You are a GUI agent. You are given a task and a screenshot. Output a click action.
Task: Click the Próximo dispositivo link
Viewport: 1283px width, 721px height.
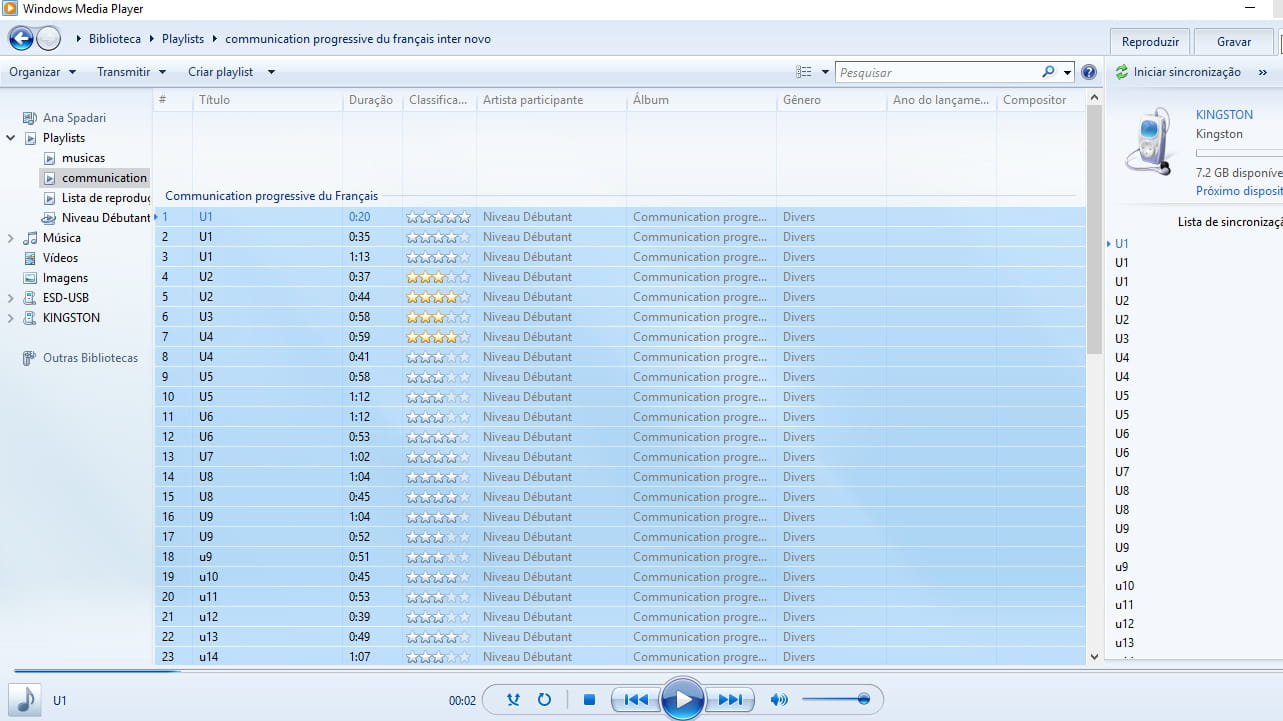click(1238, 191)
